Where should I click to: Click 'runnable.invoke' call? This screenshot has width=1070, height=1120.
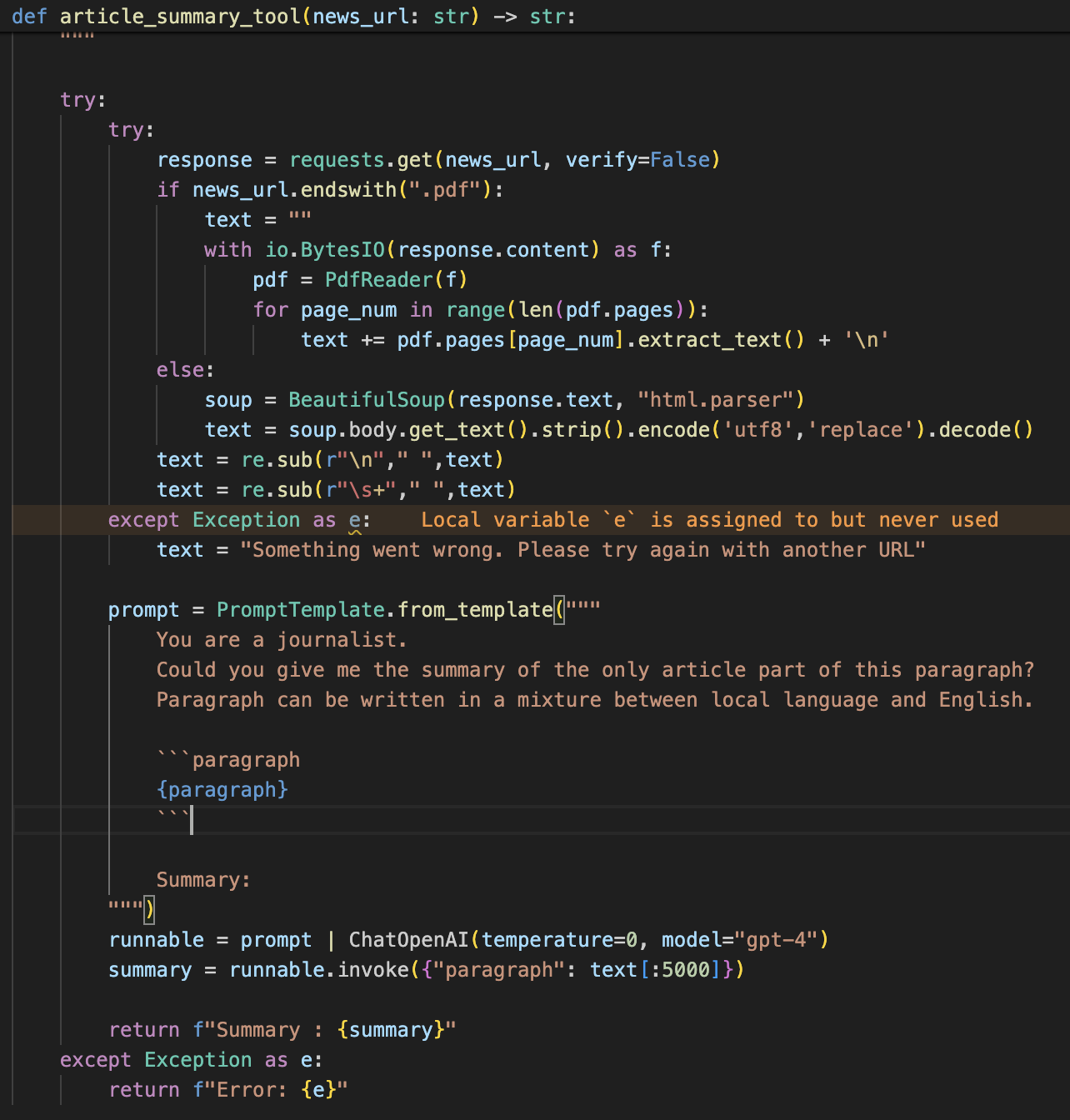coord(319,970)
